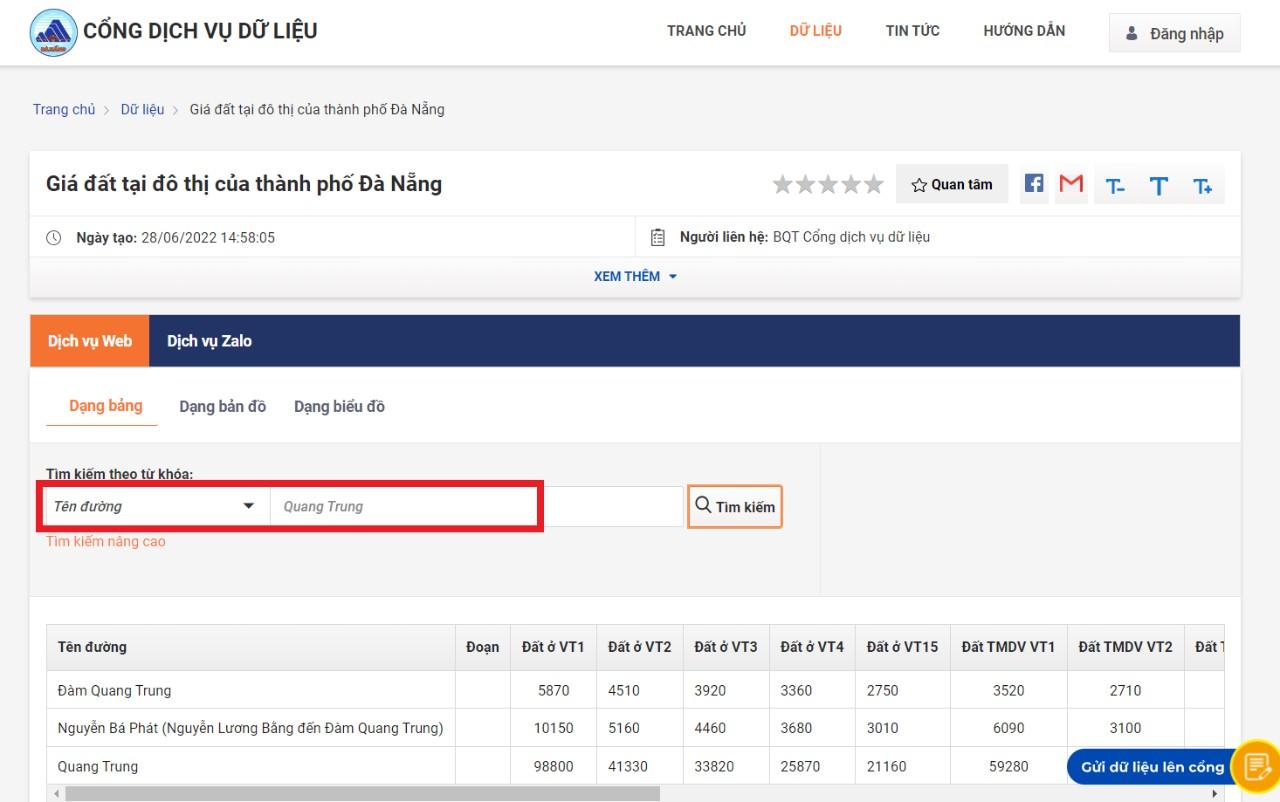This screenshot has width=1280, height=802.
Task: Share the dataset via Gmail icon
Action: click(x=1071, y=184)
